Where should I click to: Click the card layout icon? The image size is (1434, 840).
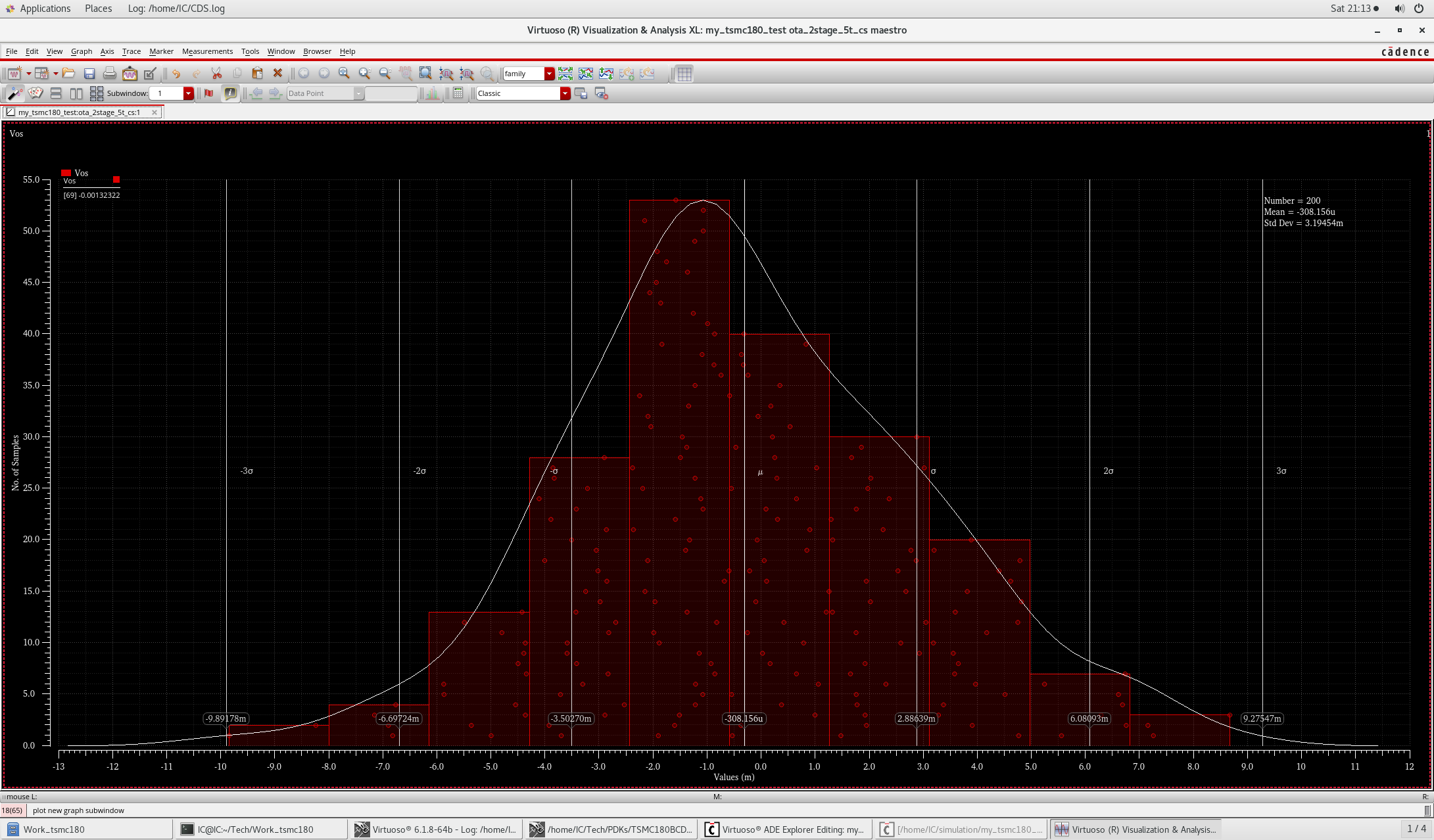point(36,93)
